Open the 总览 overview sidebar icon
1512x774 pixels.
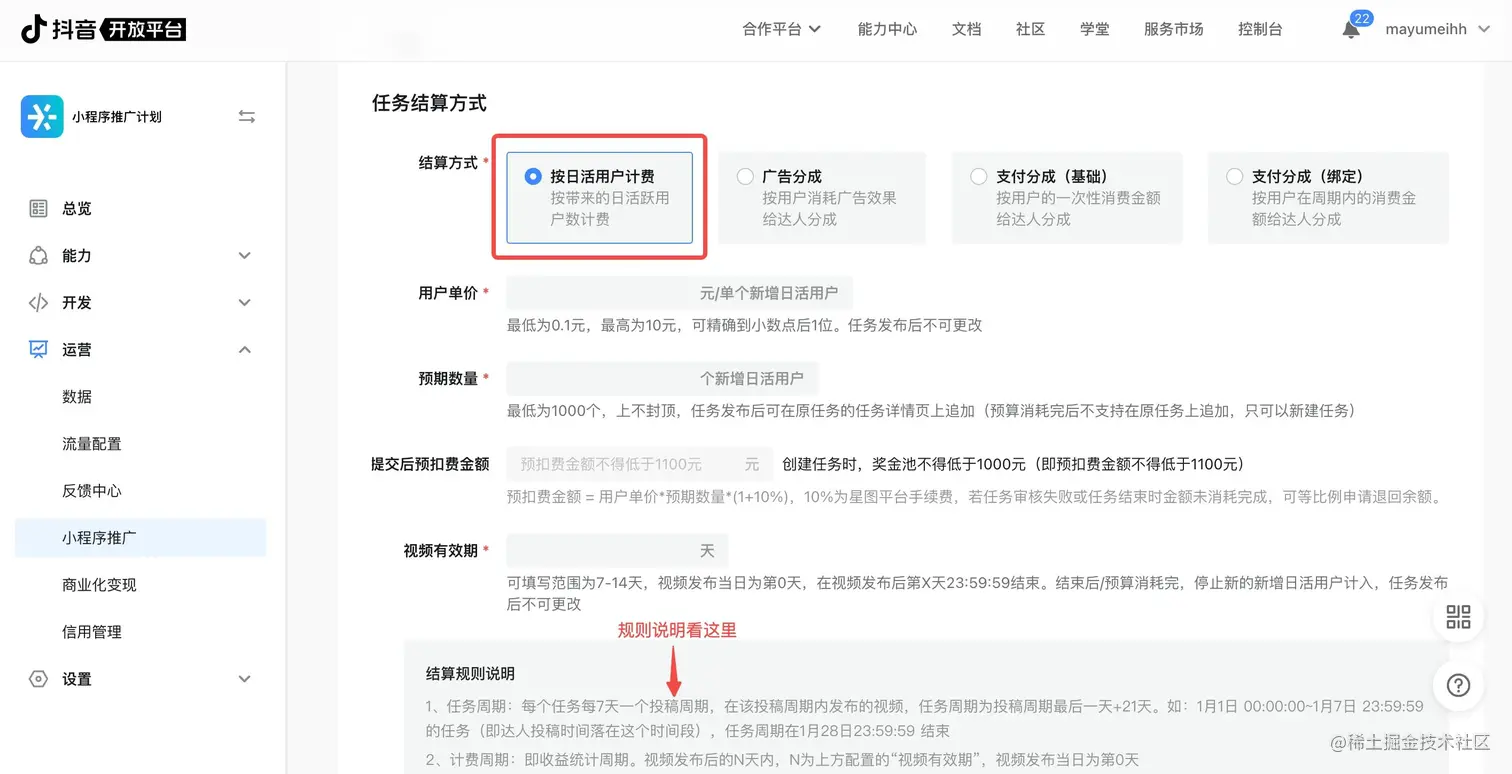39,208
